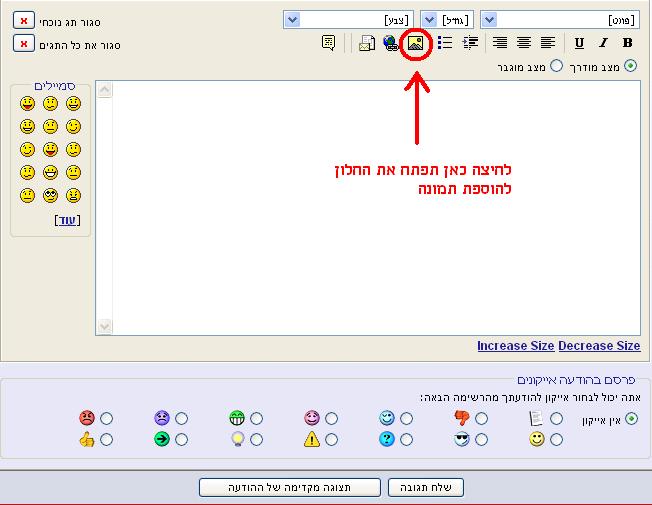
Task: Click the insert image toolbar icon
Action: pos(416,43)
